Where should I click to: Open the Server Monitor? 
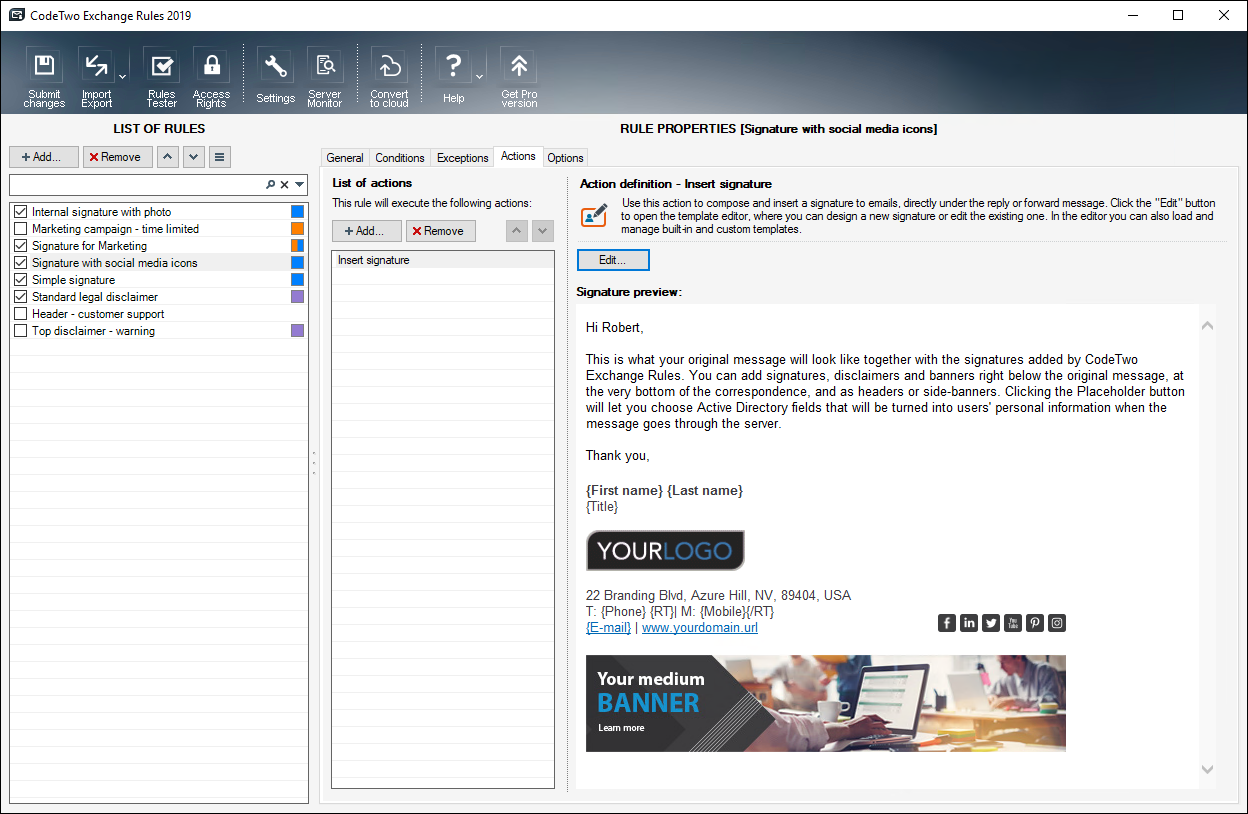coord(325,78)
